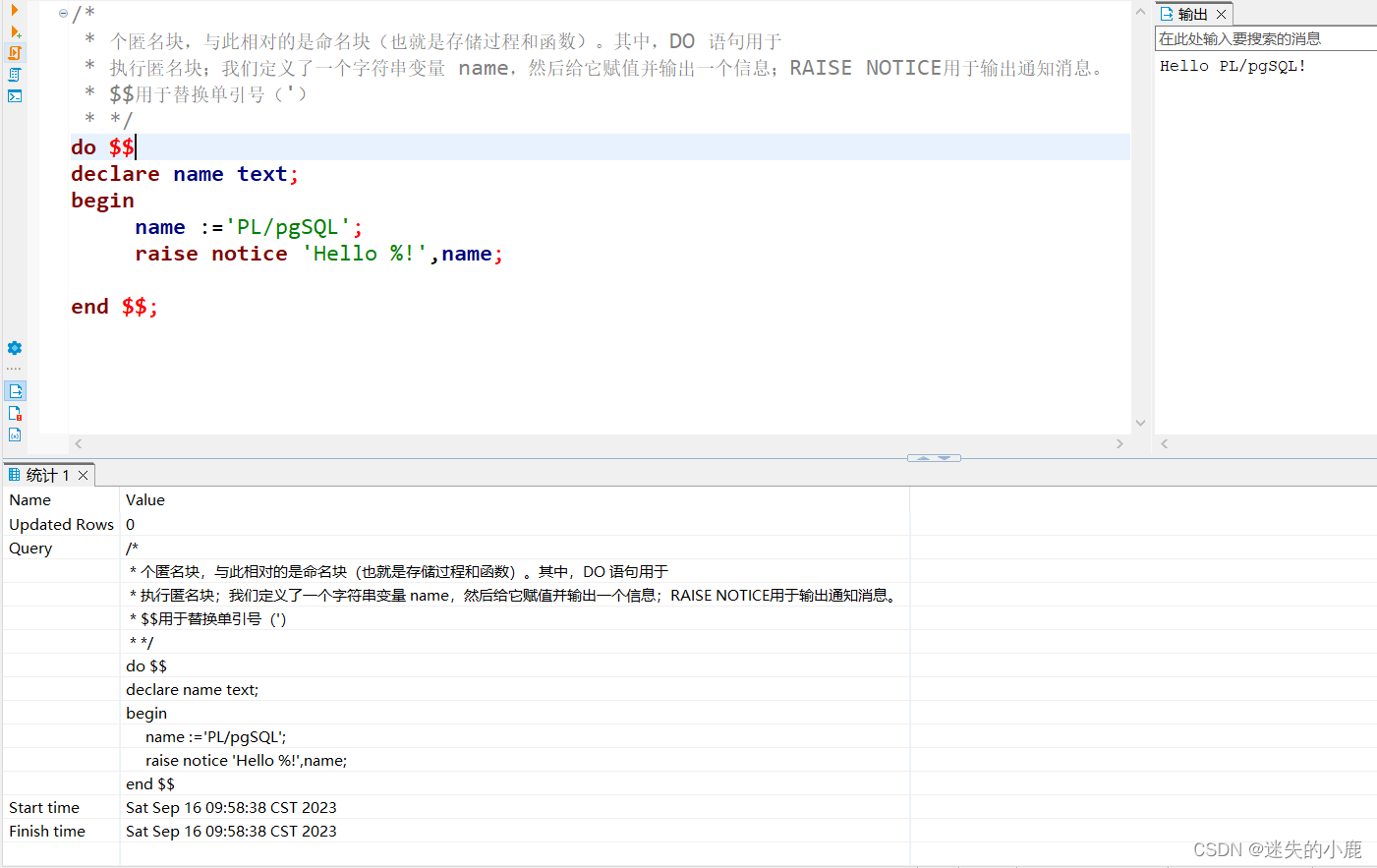The width and height of the screenshot is (1377, 868).
Task: Select the Start time row label
Action: tap(44, 808)
